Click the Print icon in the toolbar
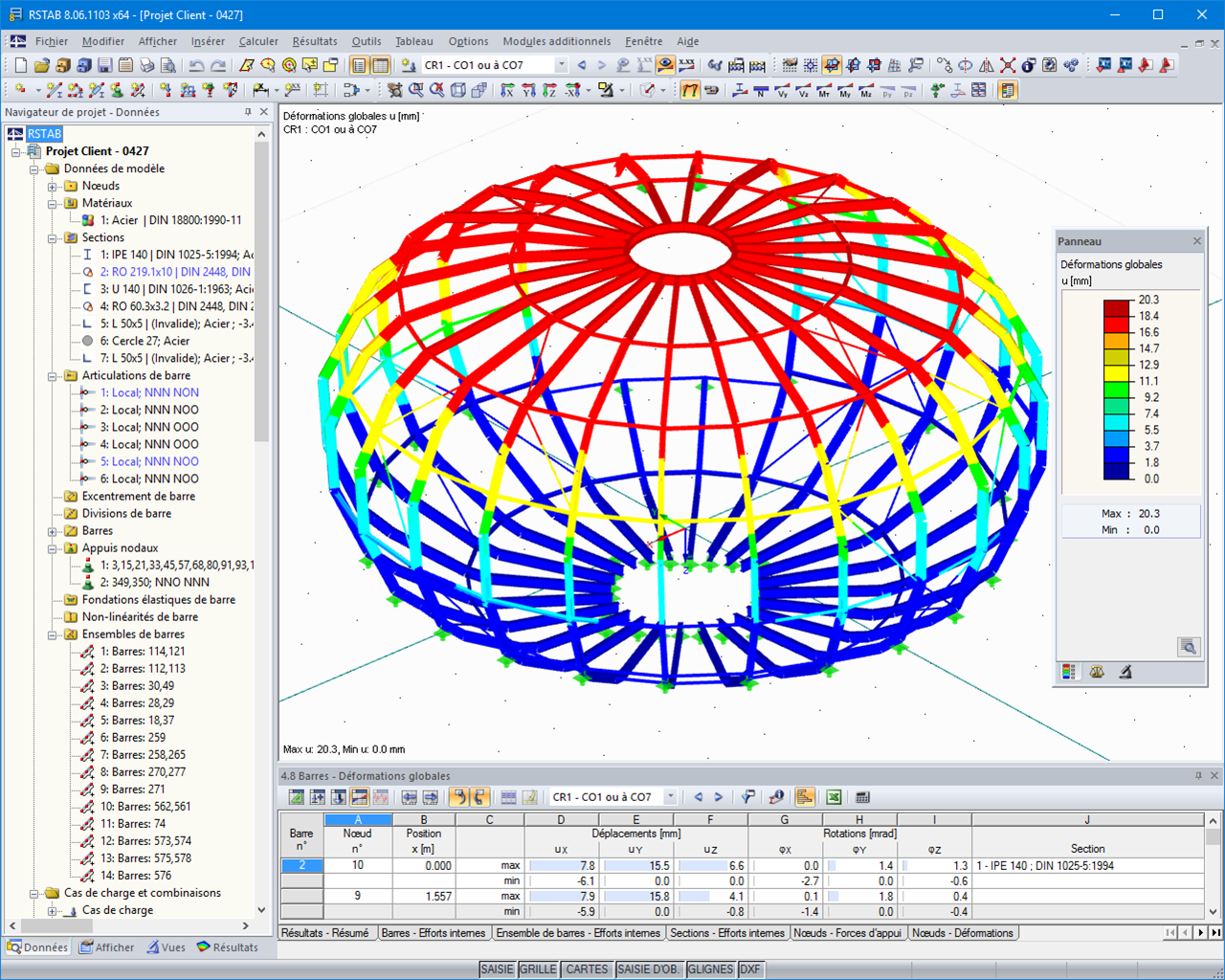The image size is (1225, 980). (x=146, y=65)
